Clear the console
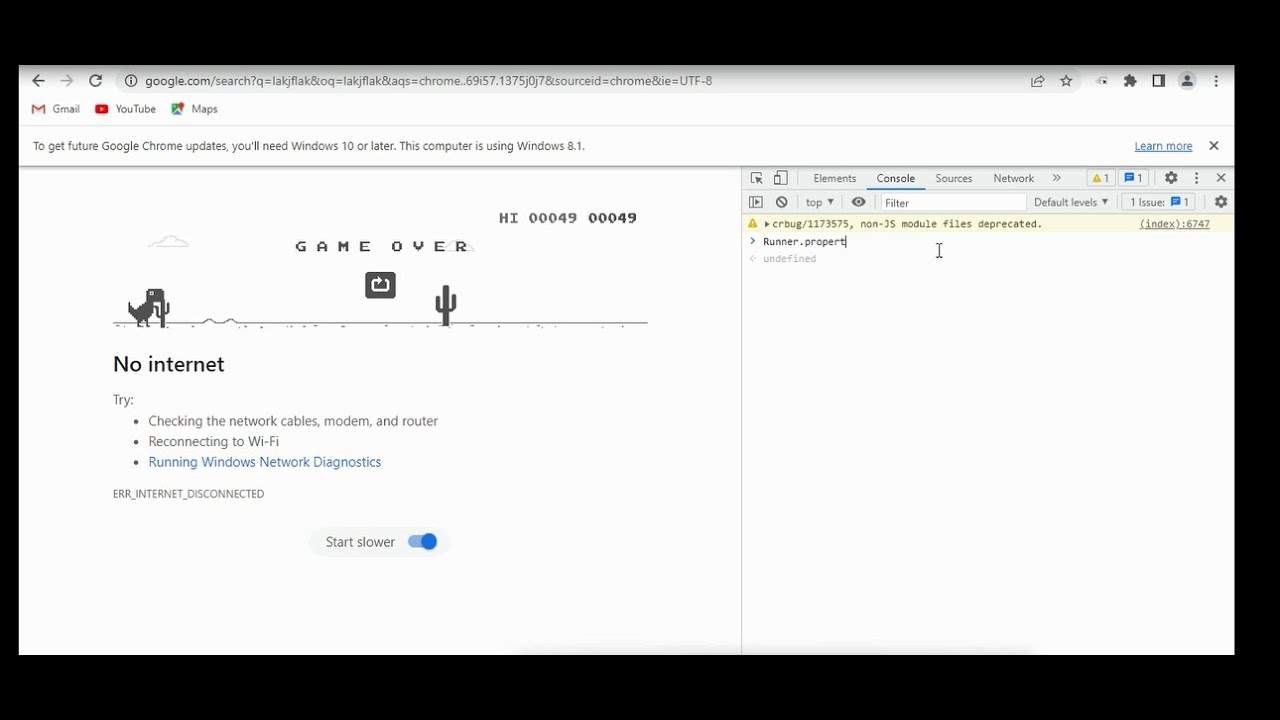Screen dimensions: 1280x720 point(782,202)
